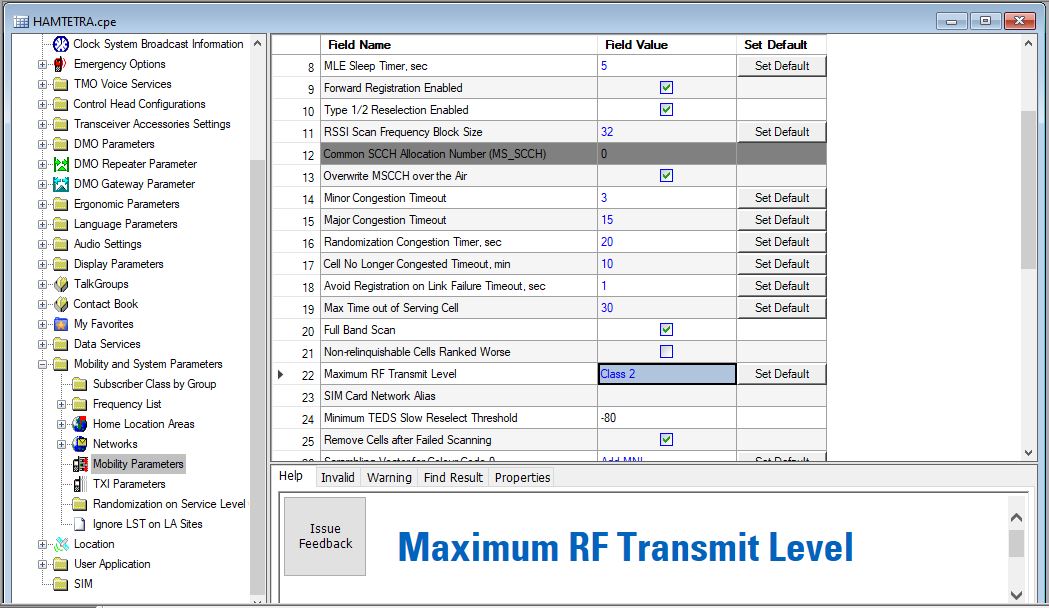
Task: Click the DMO Repeater Parameter icon
Action: [60, 164]
